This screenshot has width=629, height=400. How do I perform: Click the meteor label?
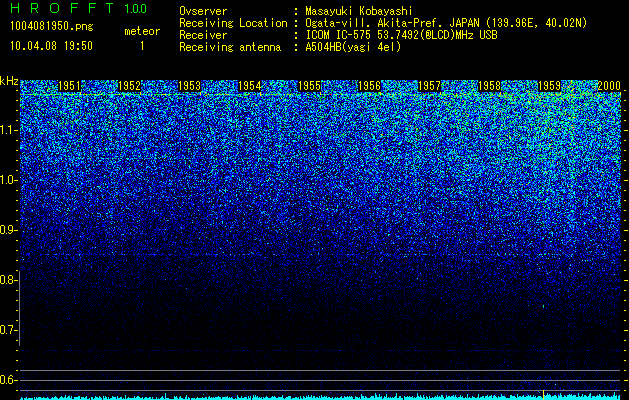pyautogui.click(x=142, y=31)
